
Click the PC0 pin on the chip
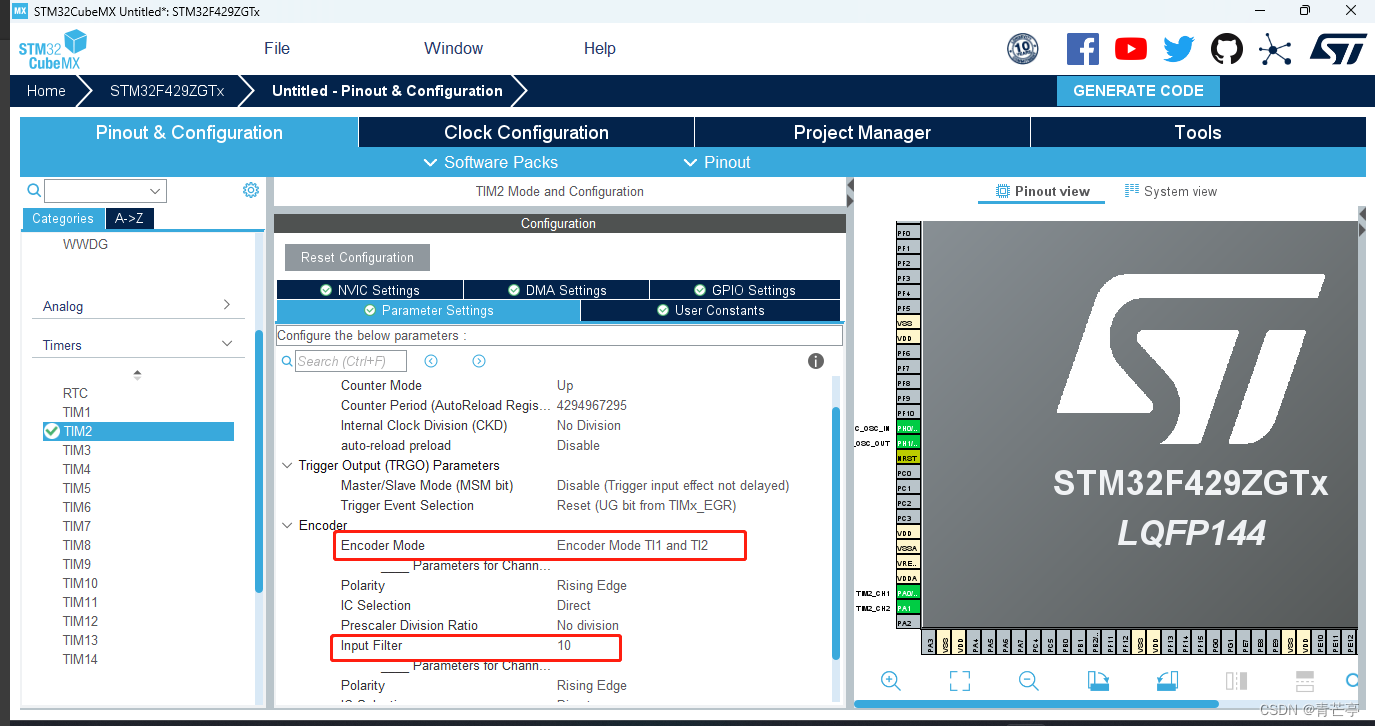(x=907, y=473)
